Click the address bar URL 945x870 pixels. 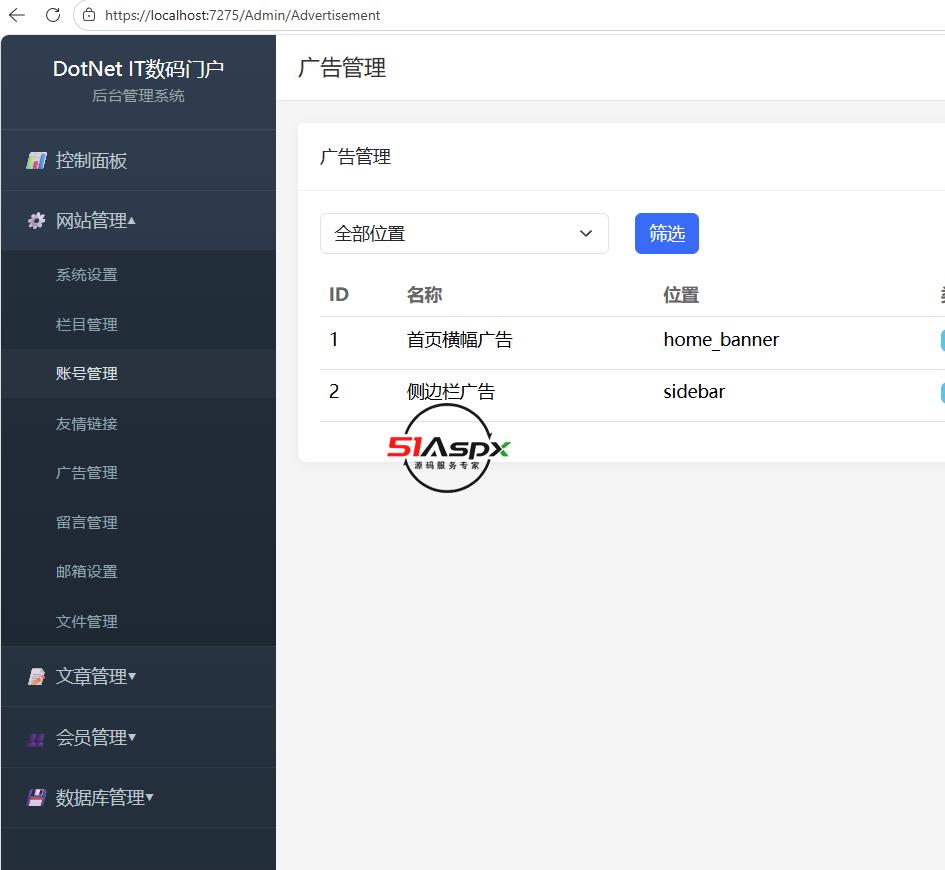point(242,15)
